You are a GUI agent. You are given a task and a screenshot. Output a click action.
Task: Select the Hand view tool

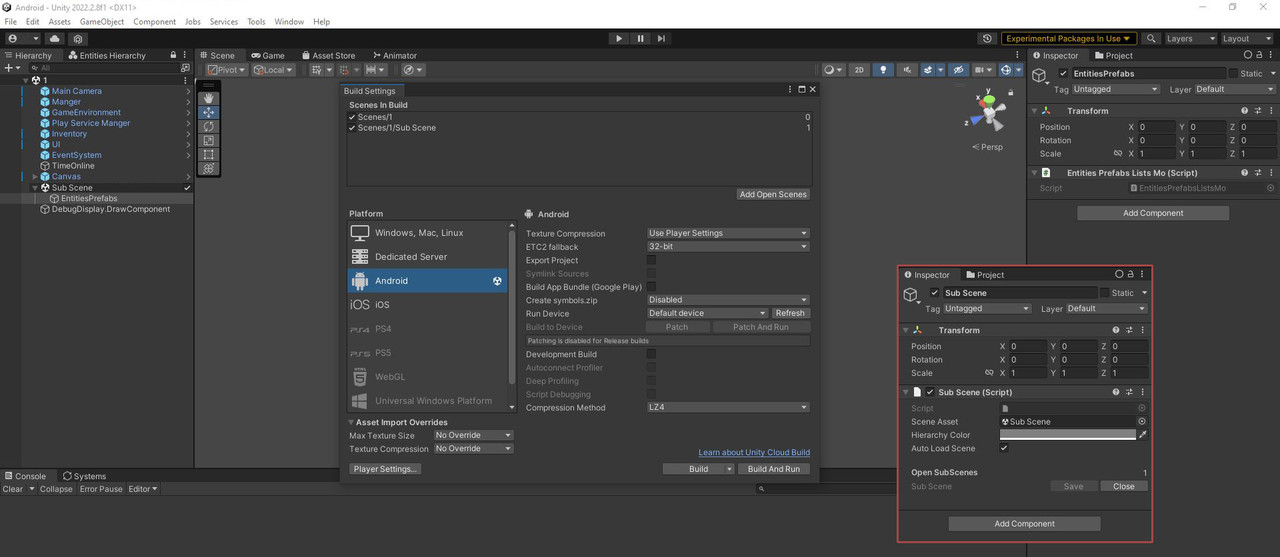(x=208, y=98)
